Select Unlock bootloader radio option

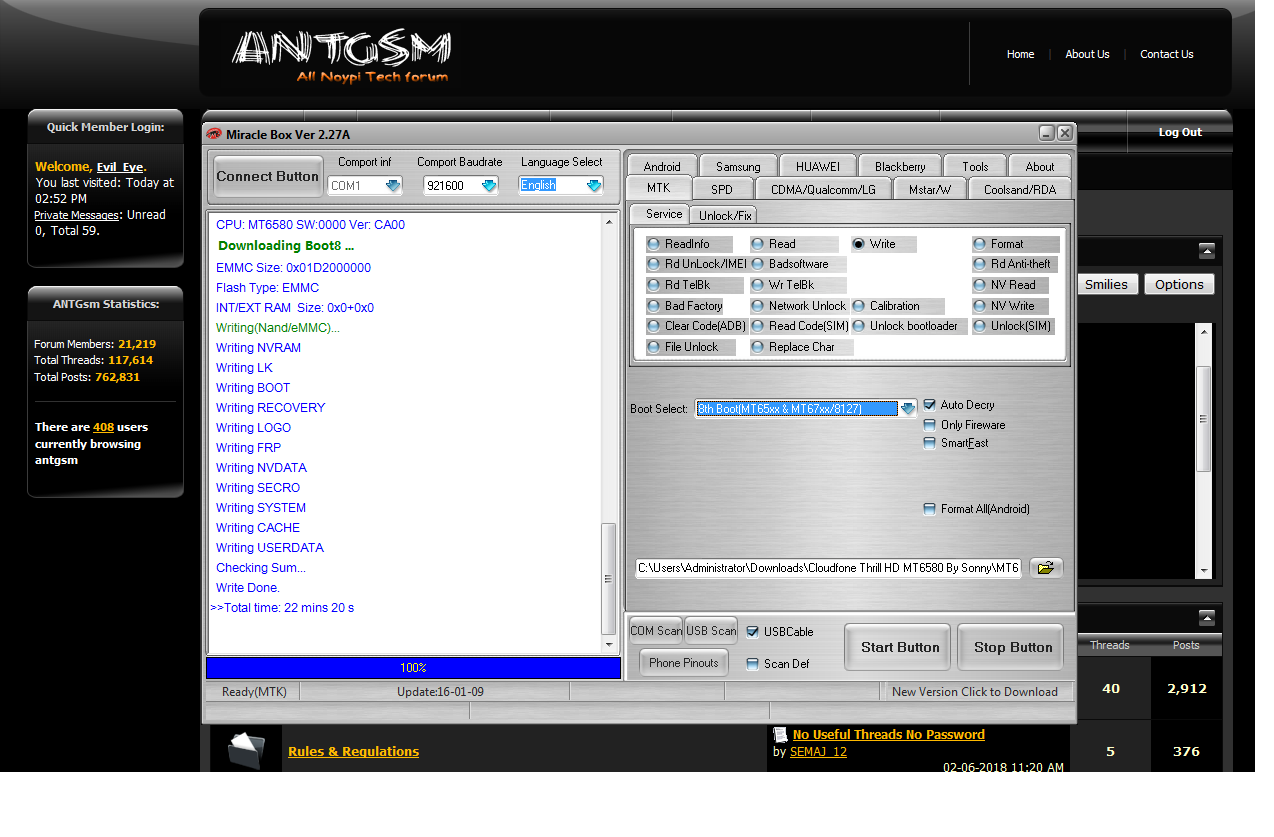(x=908, y=326)
